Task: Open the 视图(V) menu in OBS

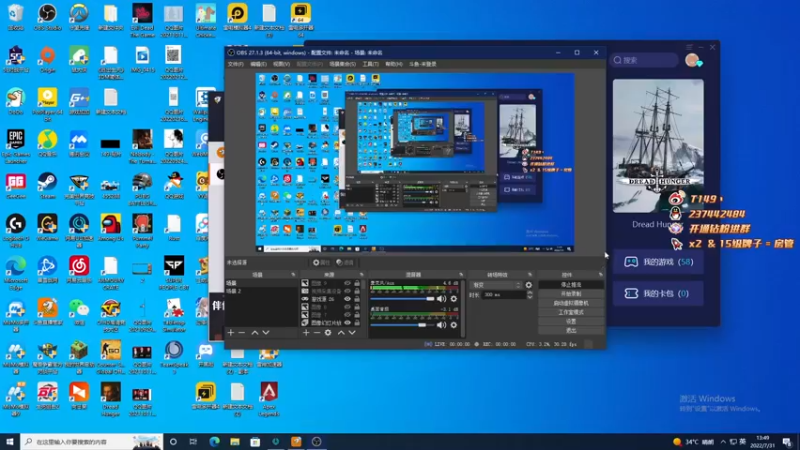Action: (281, 64)
